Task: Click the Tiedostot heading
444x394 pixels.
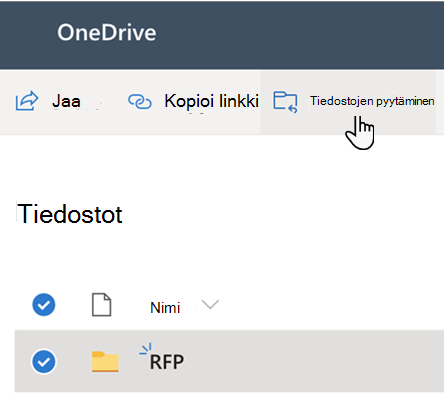Action: [x=70, y=214]
